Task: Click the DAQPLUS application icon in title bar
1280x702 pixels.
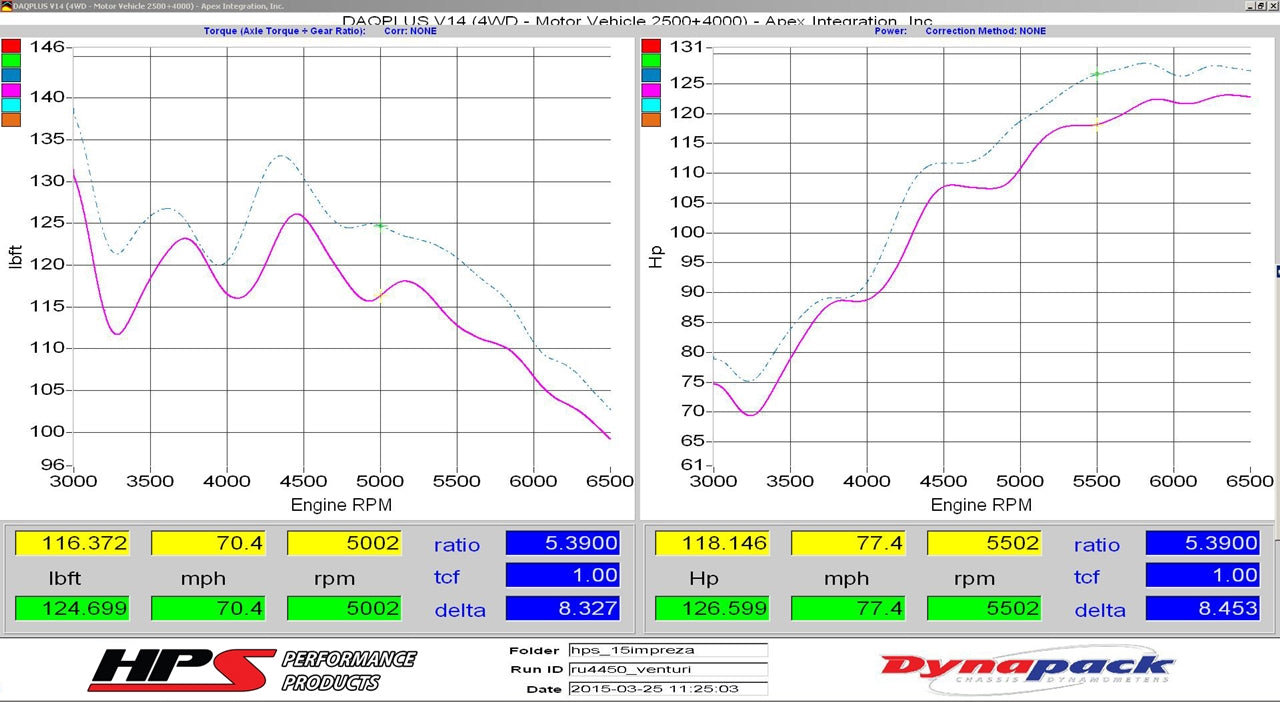Action: [x=6, y=5]
